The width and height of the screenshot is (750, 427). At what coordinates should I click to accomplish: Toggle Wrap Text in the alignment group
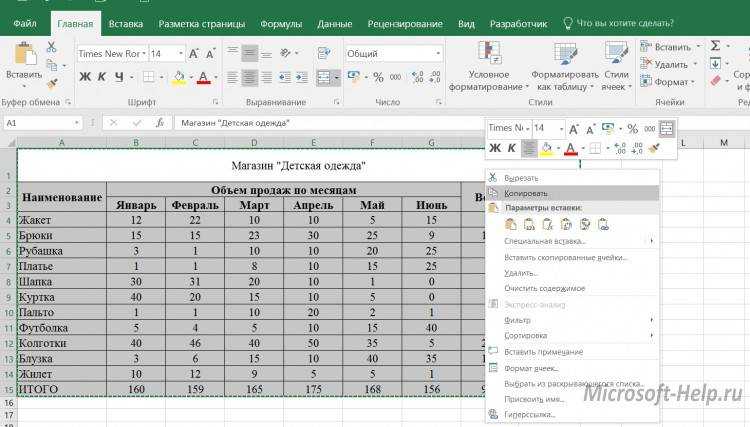pos(324,54)
